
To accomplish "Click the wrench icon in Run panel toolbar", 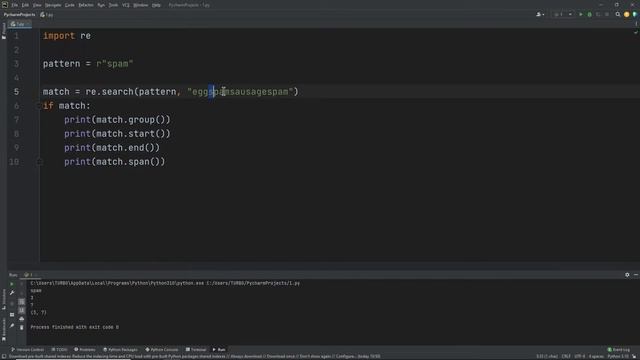I will click(12, 293).
